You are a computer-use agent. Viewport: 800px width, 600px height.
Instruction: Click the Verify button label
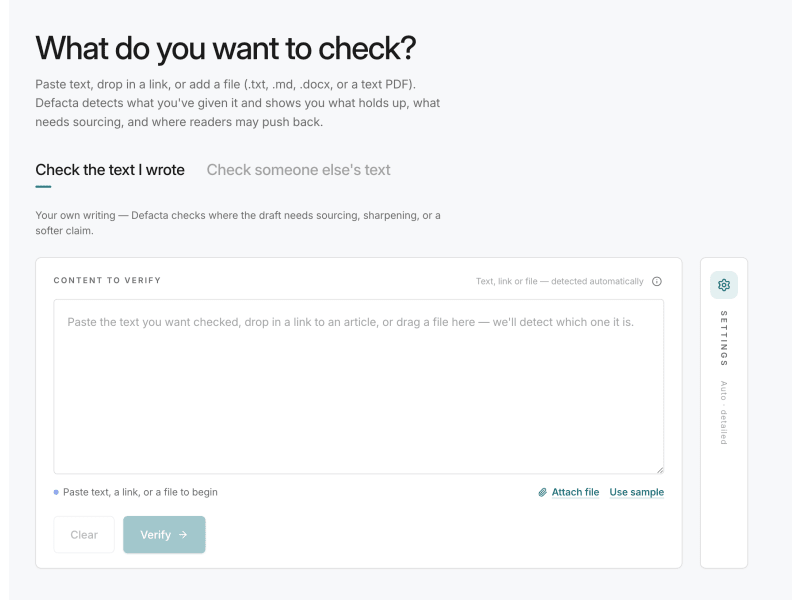point(156,535)
